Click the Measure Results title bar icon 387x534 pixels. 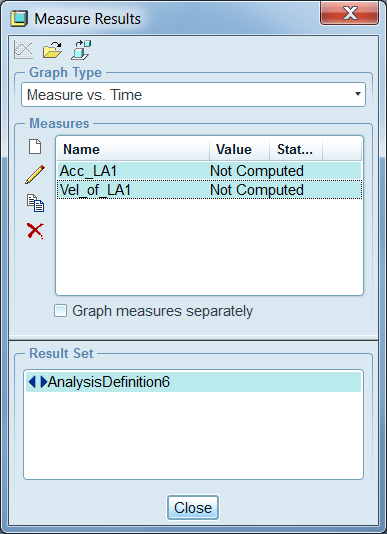click(19, 18)
